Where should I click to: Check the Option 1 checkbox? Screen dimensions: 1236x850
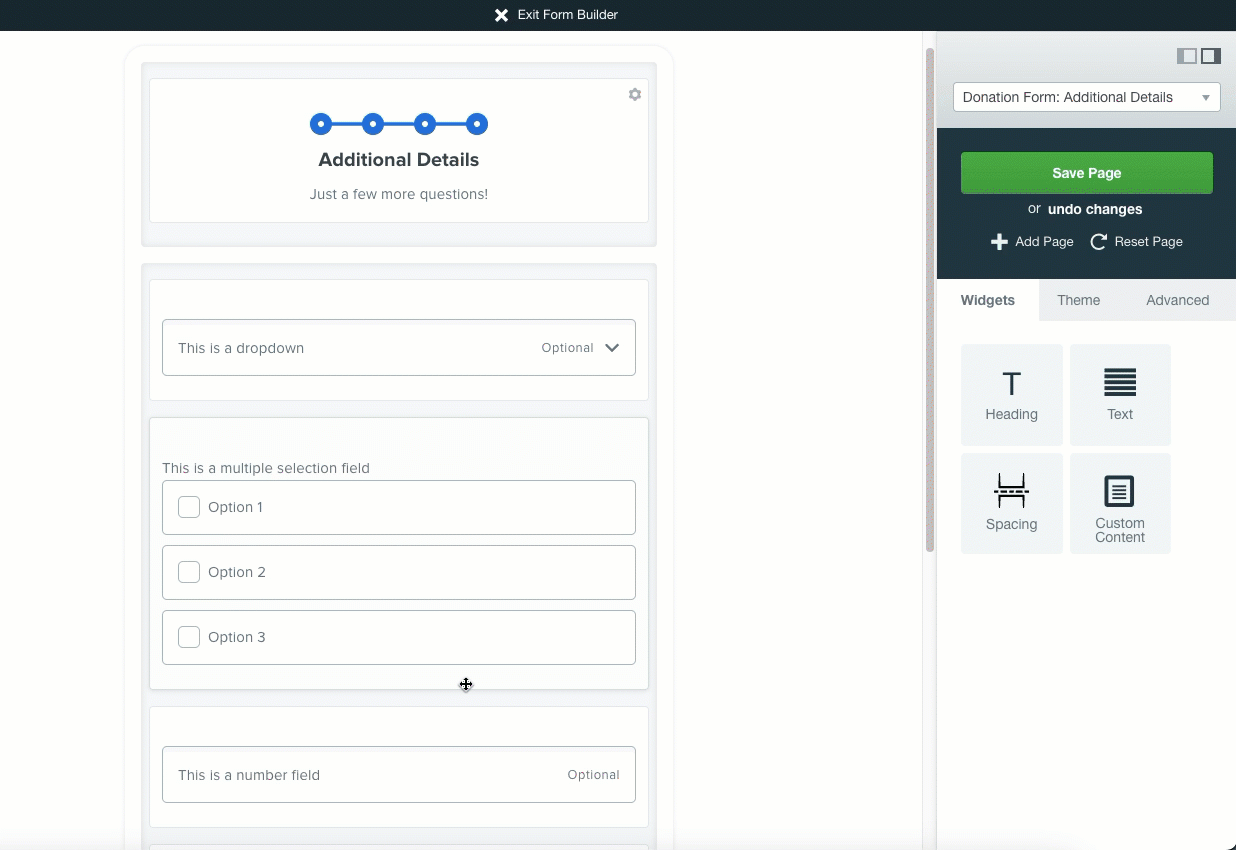189,507
